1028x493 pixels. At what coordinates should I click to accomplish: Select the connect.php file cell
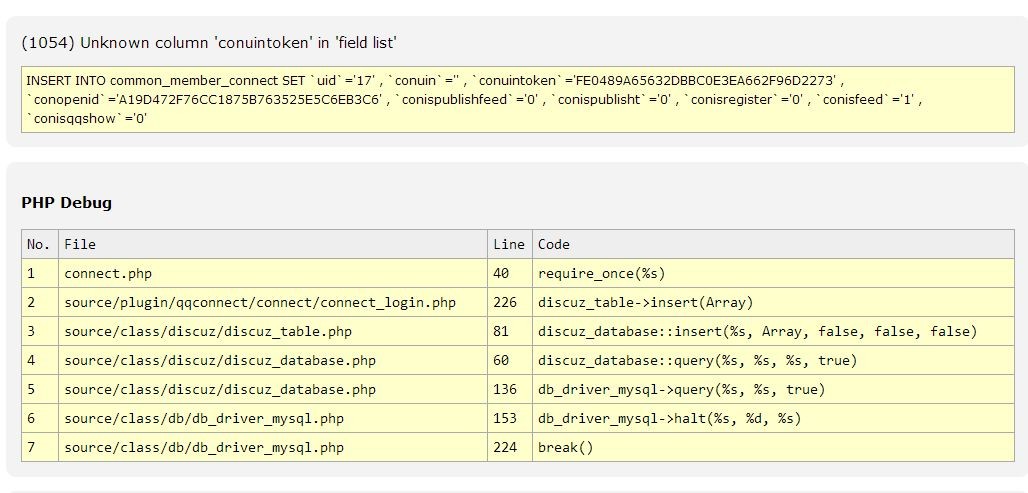click(x=108, y=273)
